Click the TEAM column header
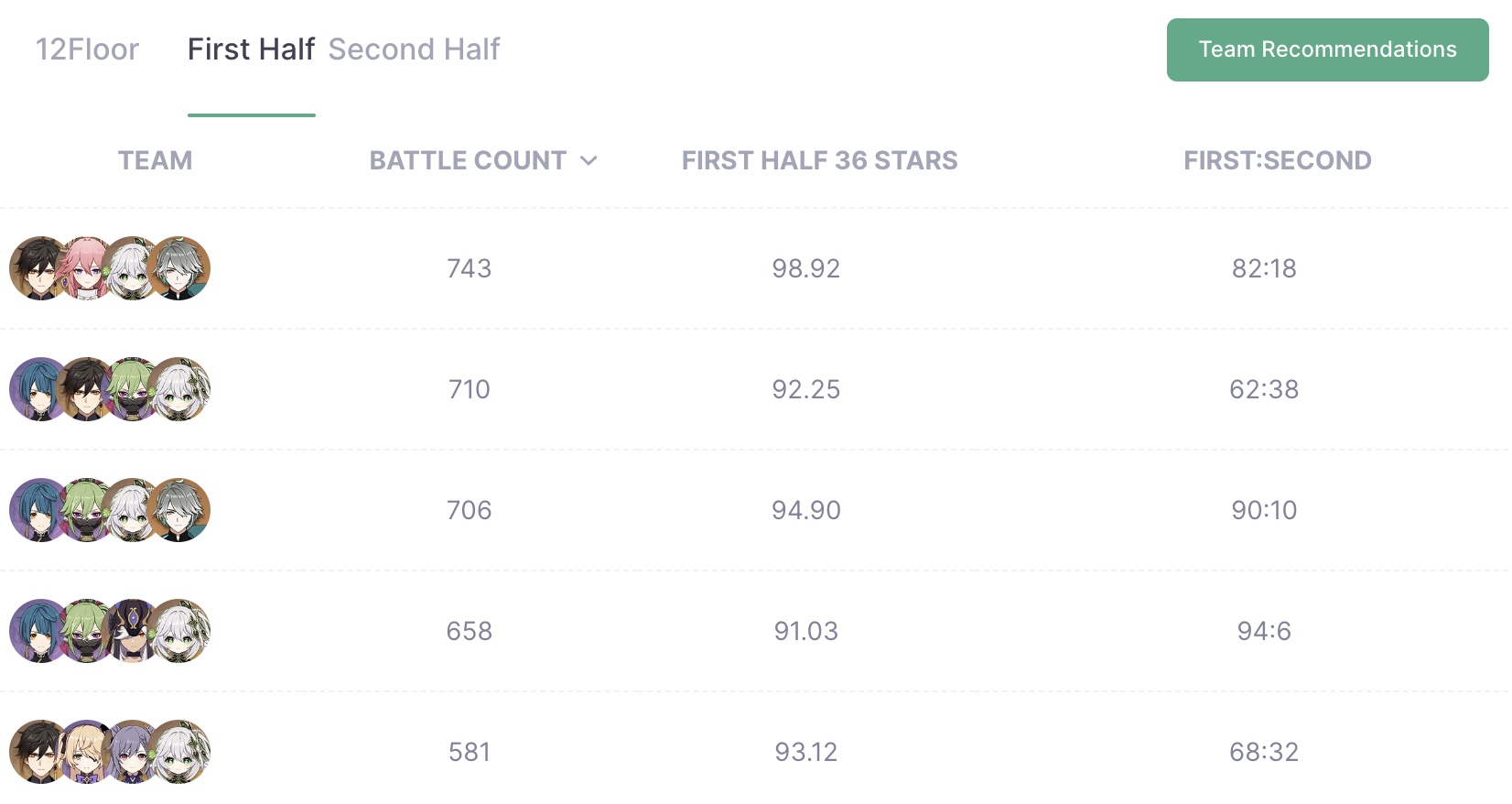 pos(155,160)
